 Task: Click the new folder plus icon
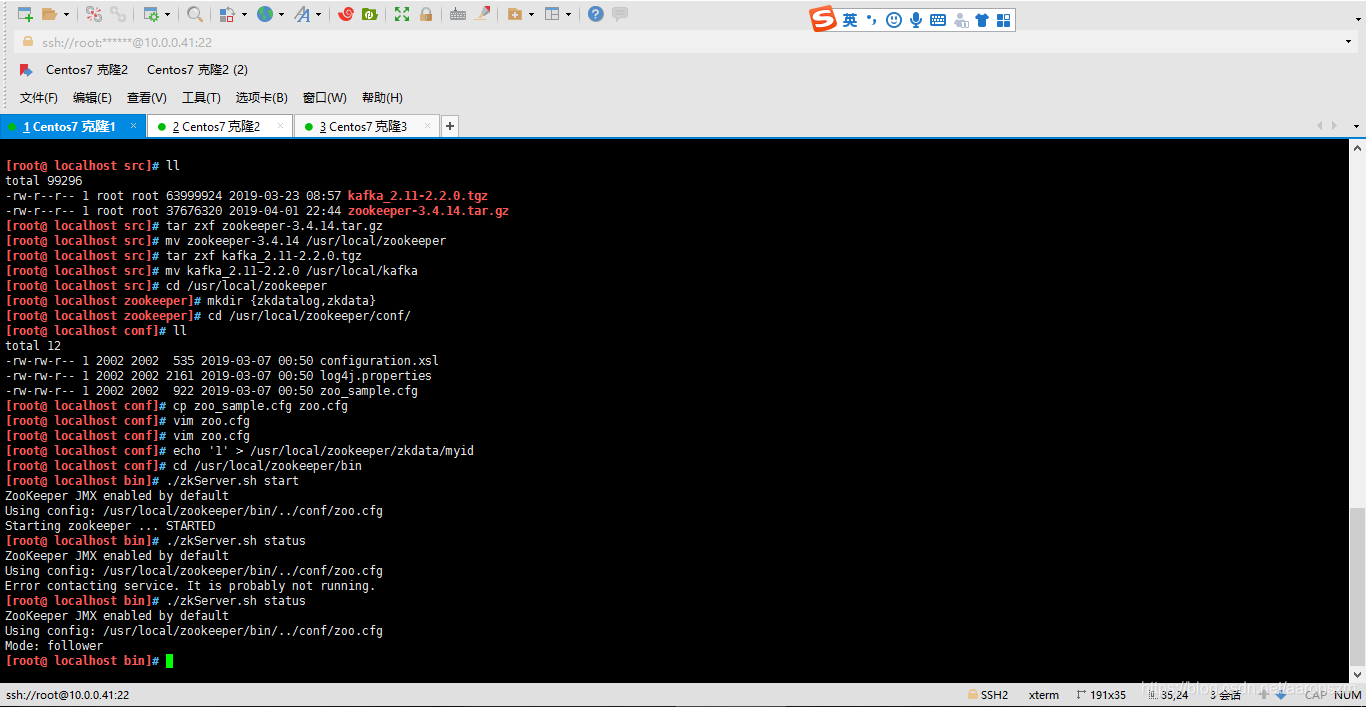tap(515, 14)
